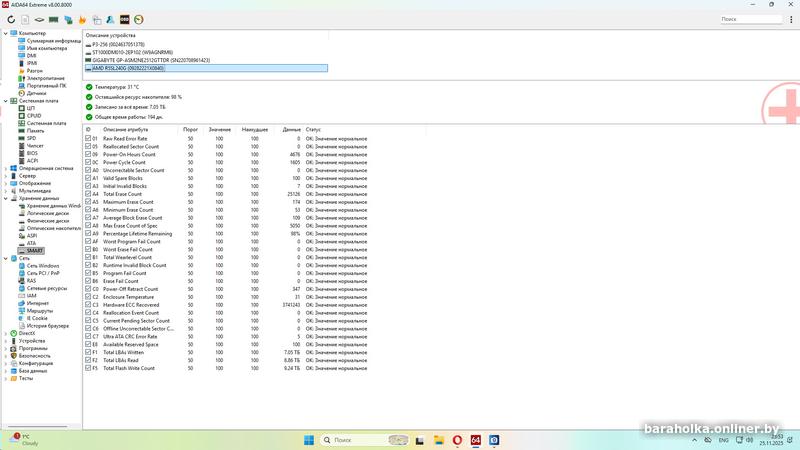This screenshot has width=800, height=450.
Task: Toggle checkbox for Total Erase Count
Action: pos(88,194)
